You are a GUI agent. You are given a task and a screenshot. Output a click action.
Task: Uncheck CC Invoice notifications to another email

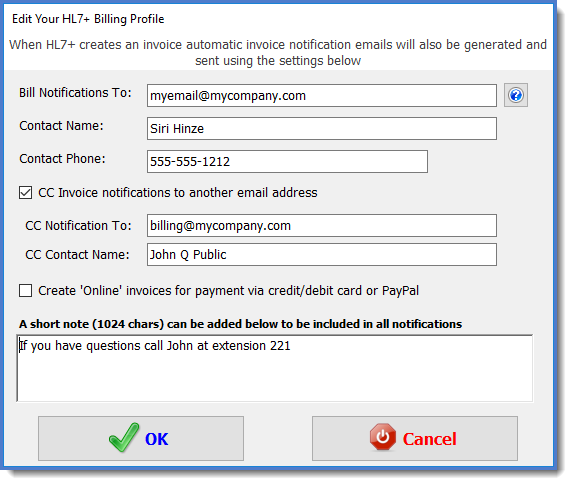(x=26, y=193)
